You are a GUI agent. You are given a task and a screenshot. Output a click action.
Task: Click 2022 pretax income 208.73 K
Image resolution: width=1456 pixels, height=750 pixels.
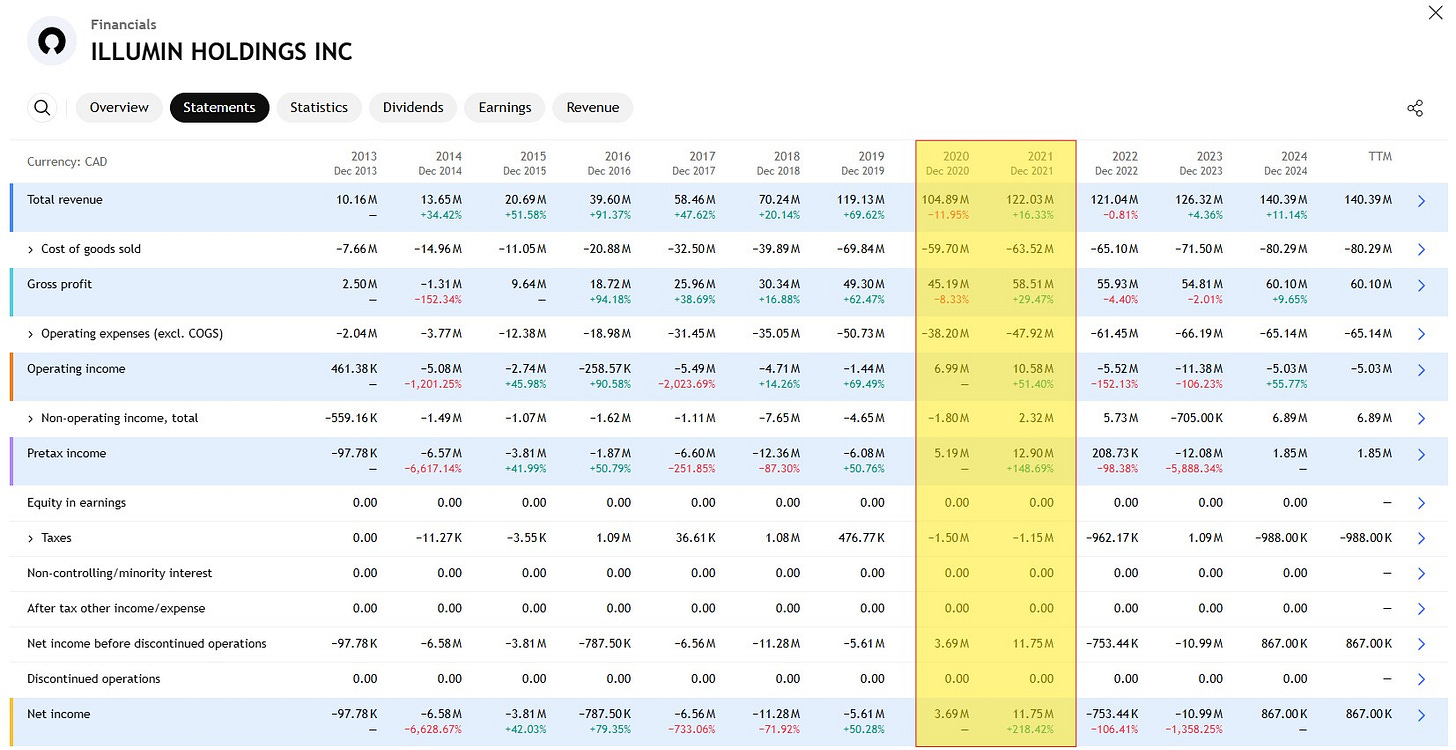[1113, 453]
